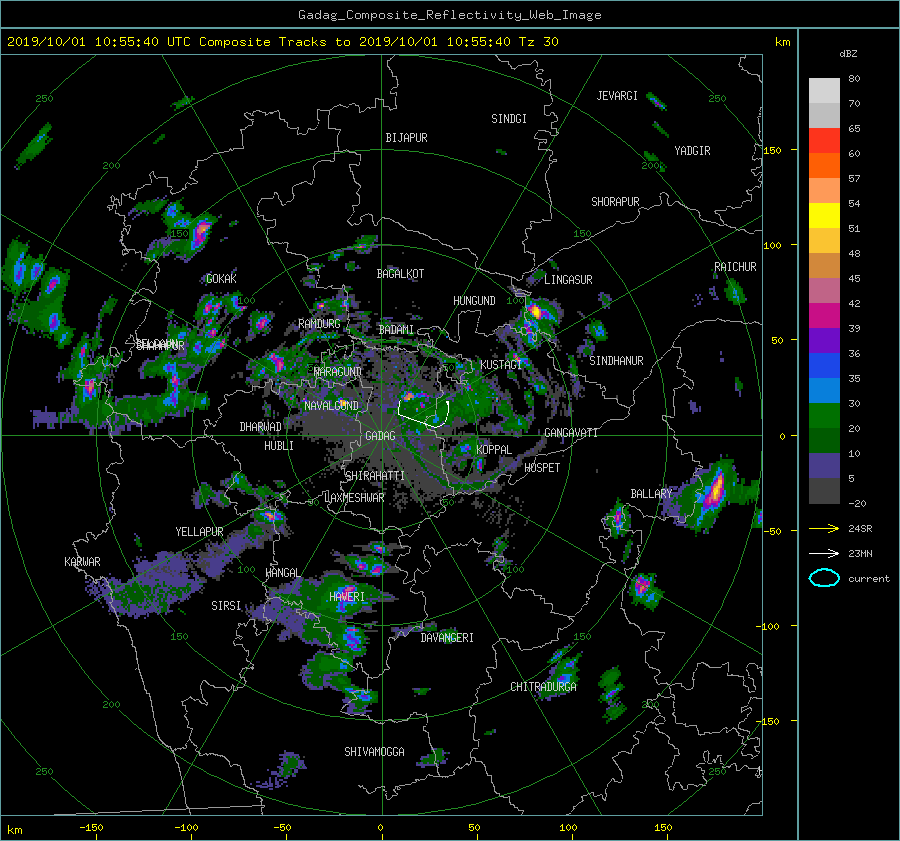Click the Gadag_Composite_Reflectivity_Web_Image title

pos(449,15)
